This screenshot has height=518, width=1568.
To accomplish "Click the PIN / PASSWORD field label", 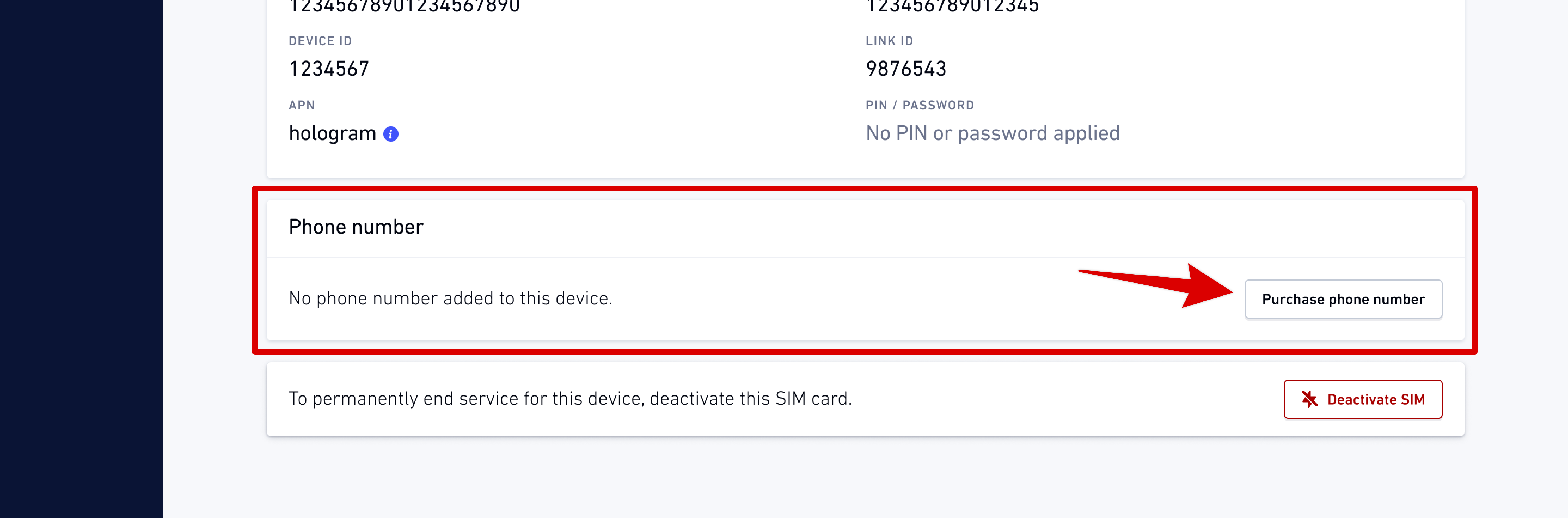I will 920,105.
